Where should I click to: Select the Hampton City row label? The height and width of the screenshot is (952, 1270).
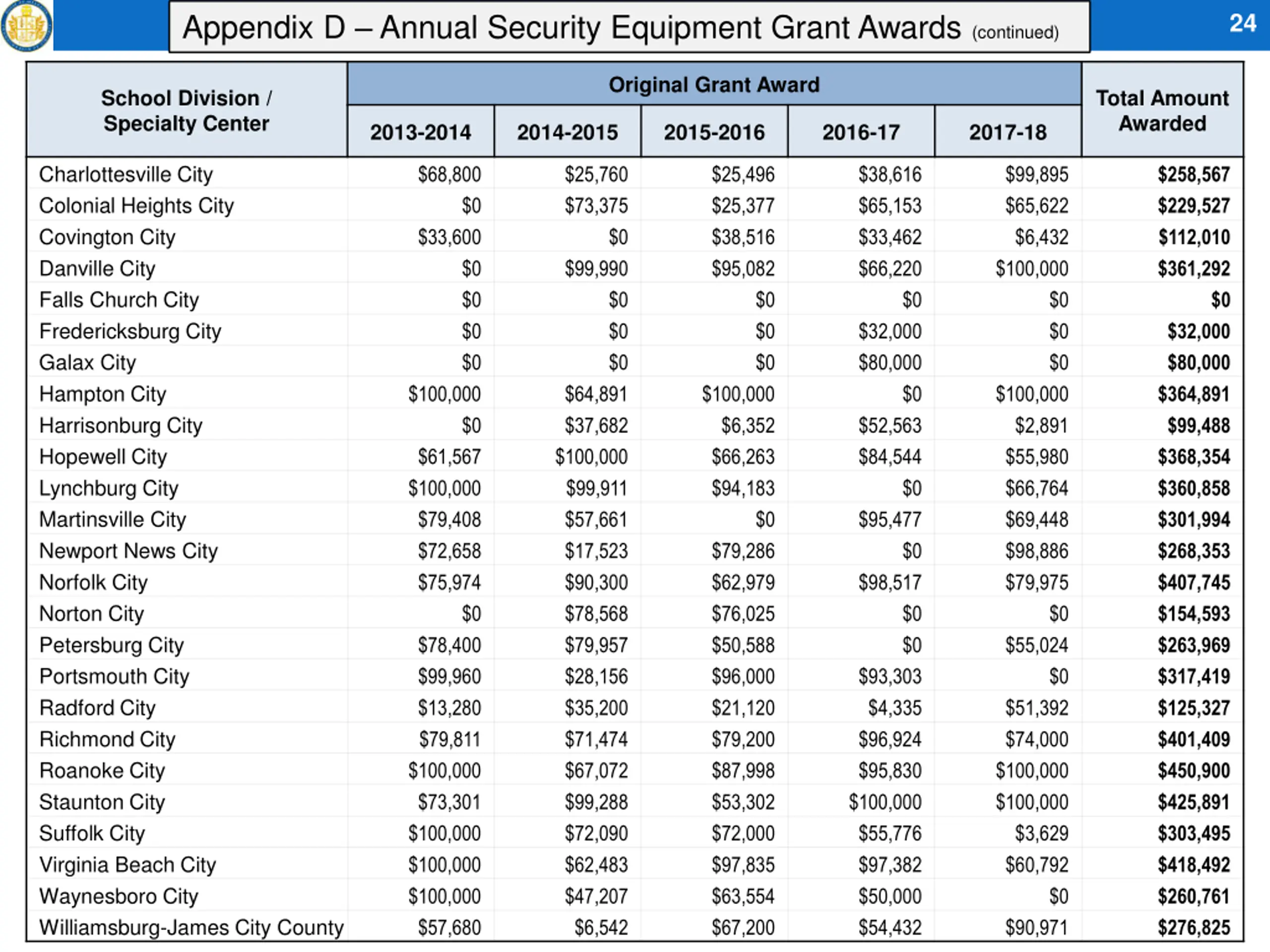point(103,394)
